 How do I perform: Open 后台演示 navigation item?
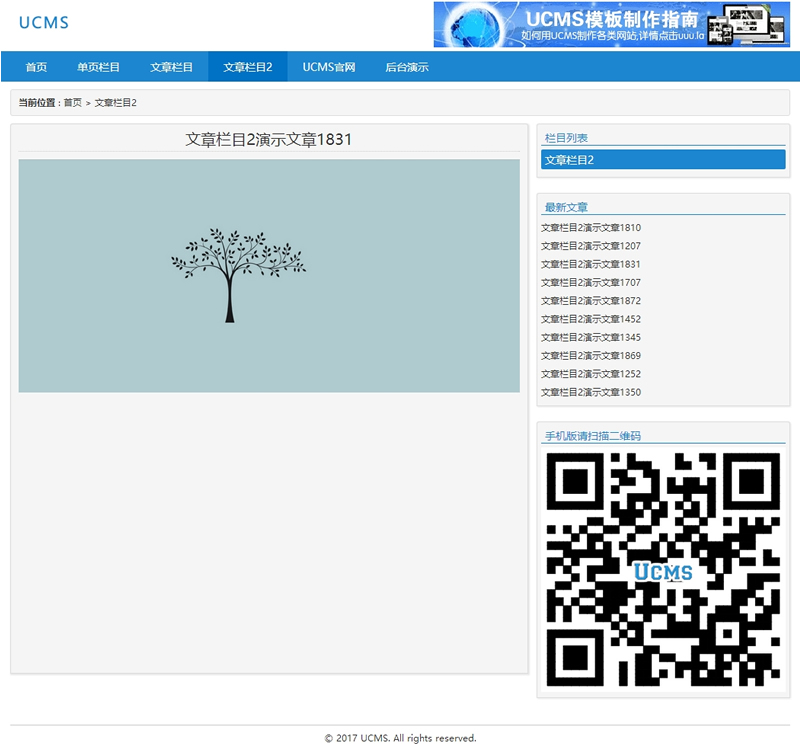pos(407,67)
